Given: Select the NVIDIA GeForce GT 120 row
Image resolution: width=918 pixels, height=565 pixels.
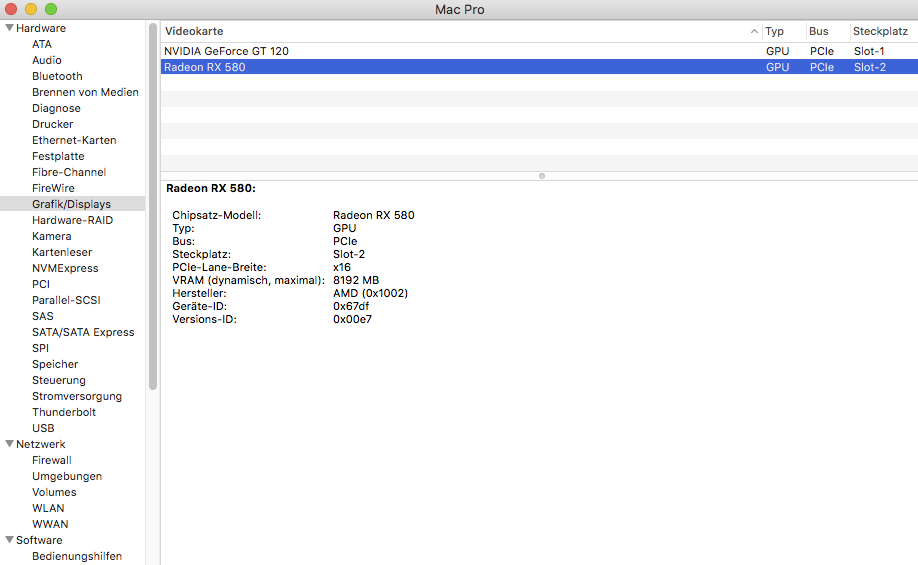Looking at the screenshot, I should tap(539, 51).
